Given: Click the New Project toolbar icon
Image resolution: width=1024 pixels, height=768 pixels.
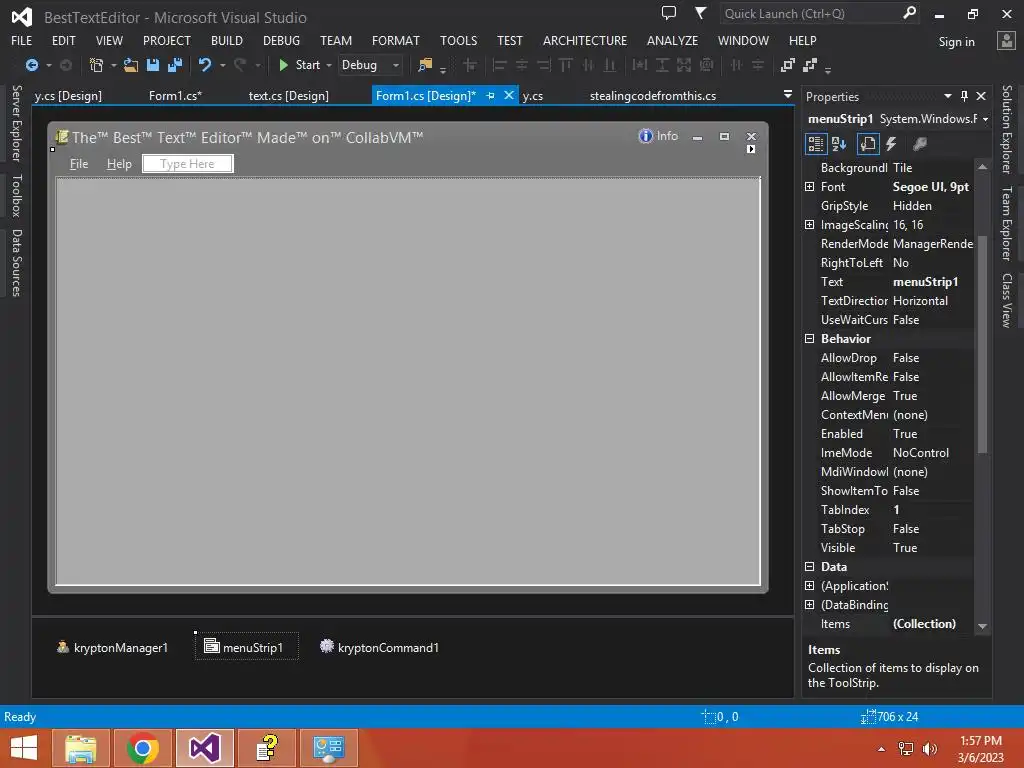Looking at the screenshot, I should point(96,65).
